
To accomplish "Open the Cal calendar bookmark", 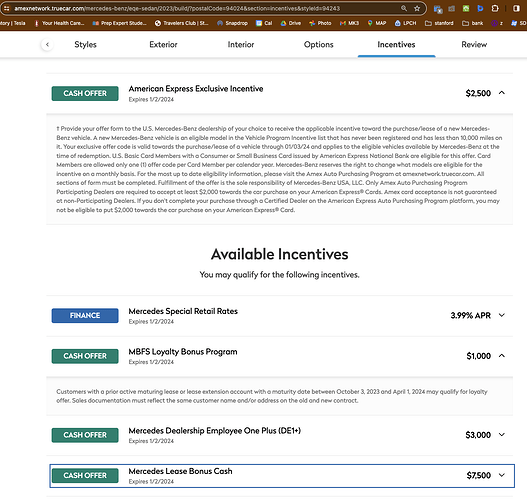I will 264,23.
